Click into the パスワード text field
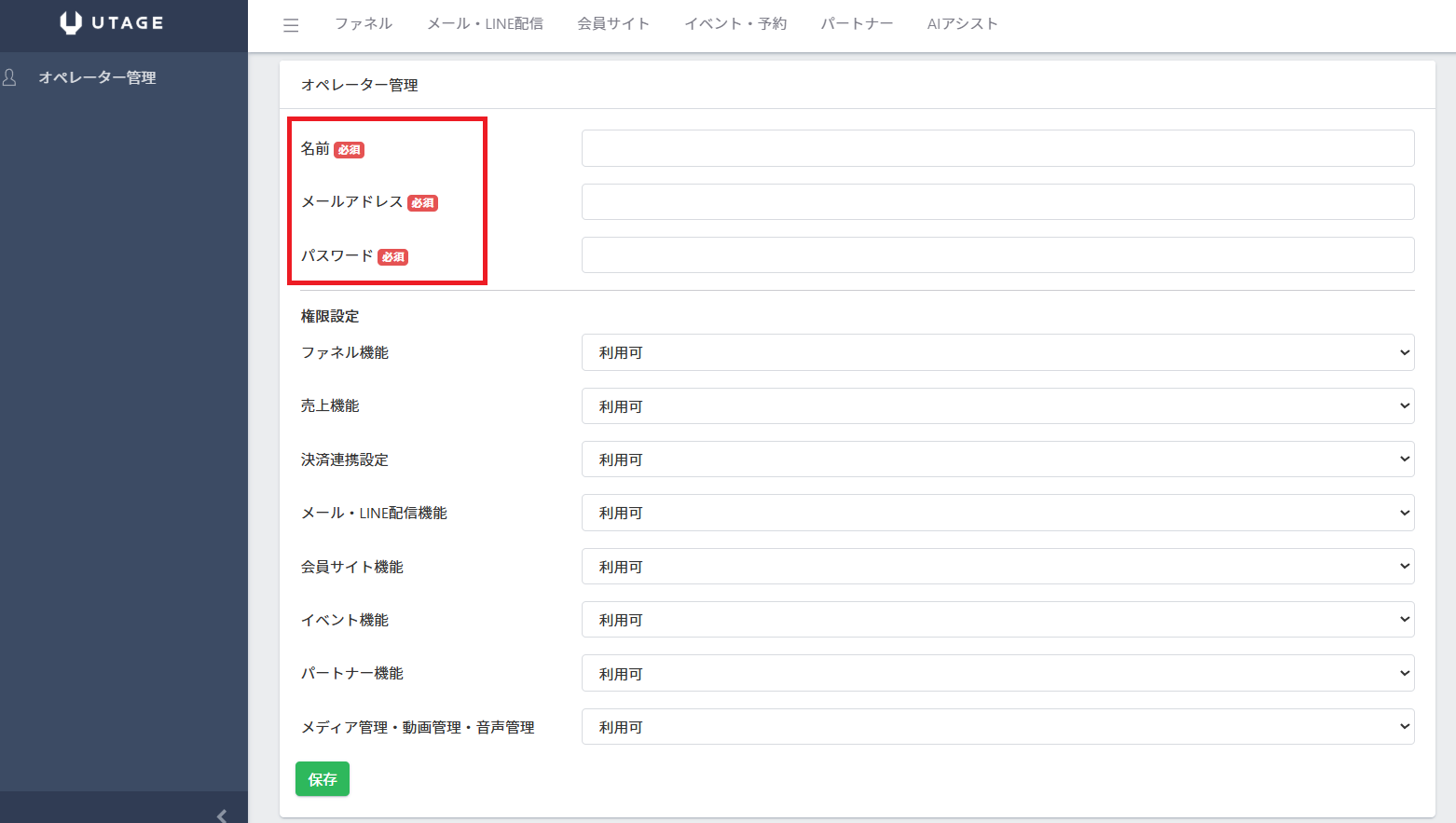This screenshot has height=823, width=1456. pyautogui.click(x=997, y=255)
